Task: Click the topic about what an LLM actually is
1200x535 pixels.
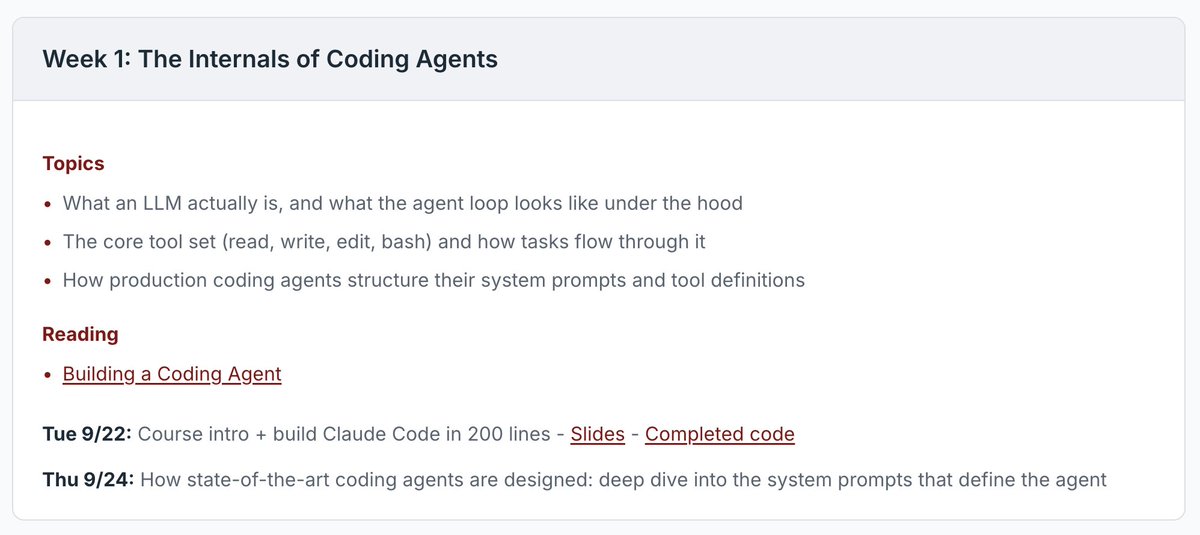Action: [x=403, y=204]
